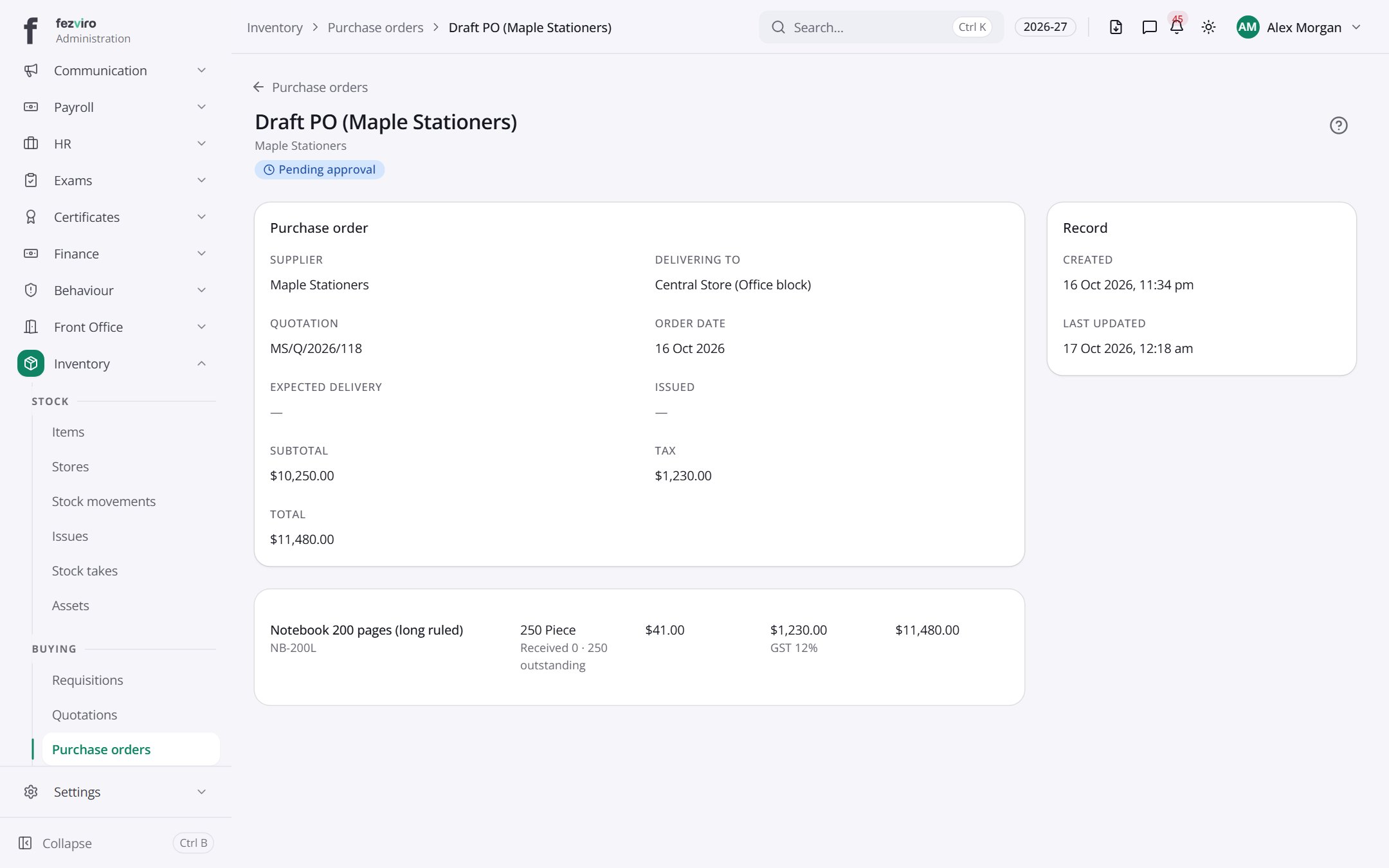Click the Collapse sidebar panel icon
Viewport: 1389px width, 868px height.
coord(25,843)
